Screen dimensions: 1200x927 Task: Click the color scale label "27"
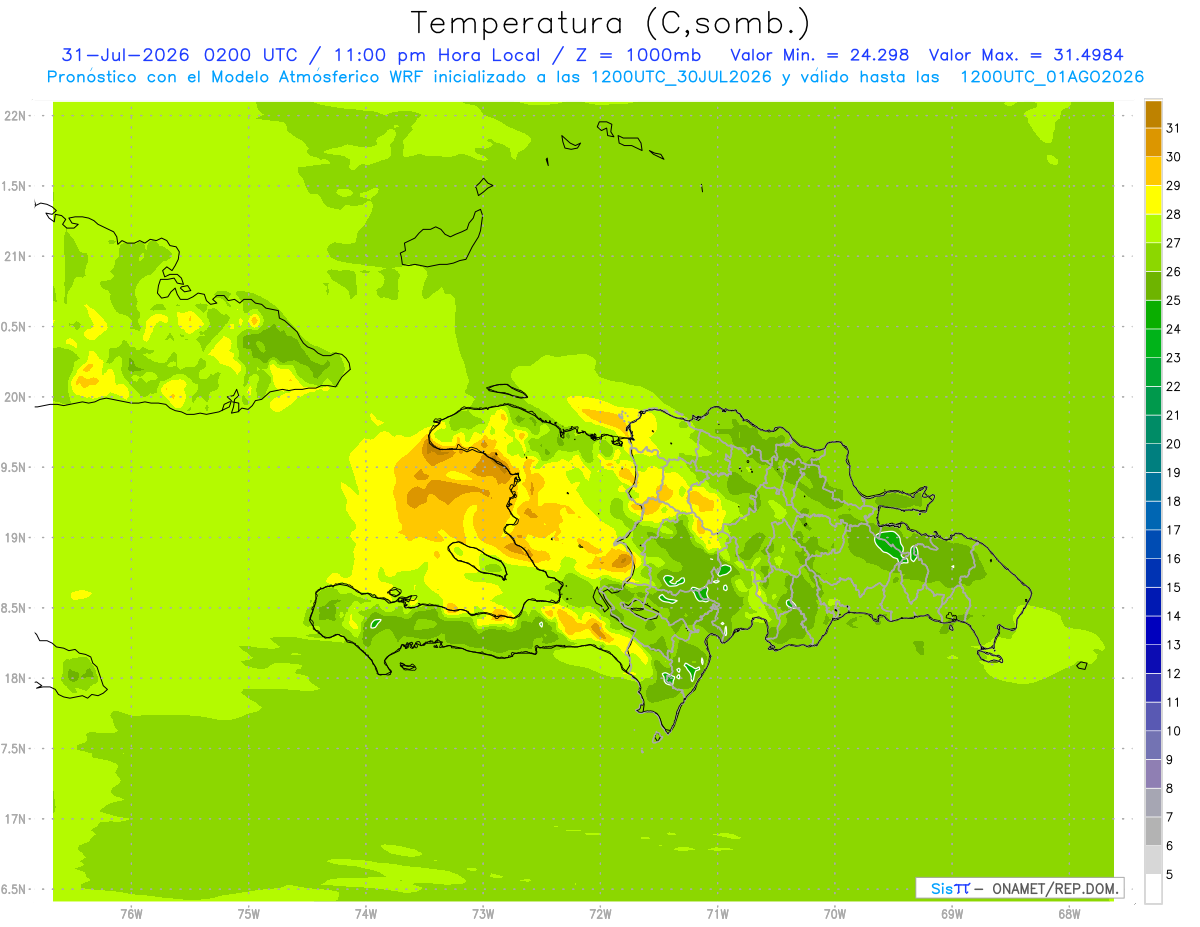pos(1173,243)
